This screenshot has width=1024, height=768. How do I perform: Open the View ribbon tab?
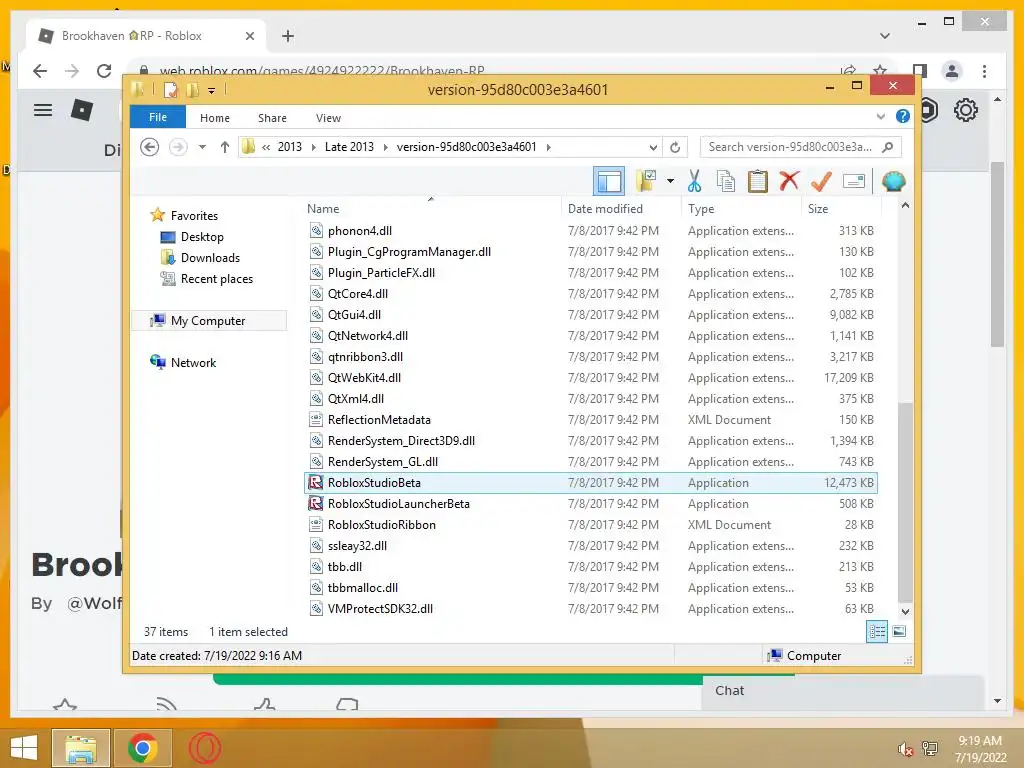(x=328, y=118)
